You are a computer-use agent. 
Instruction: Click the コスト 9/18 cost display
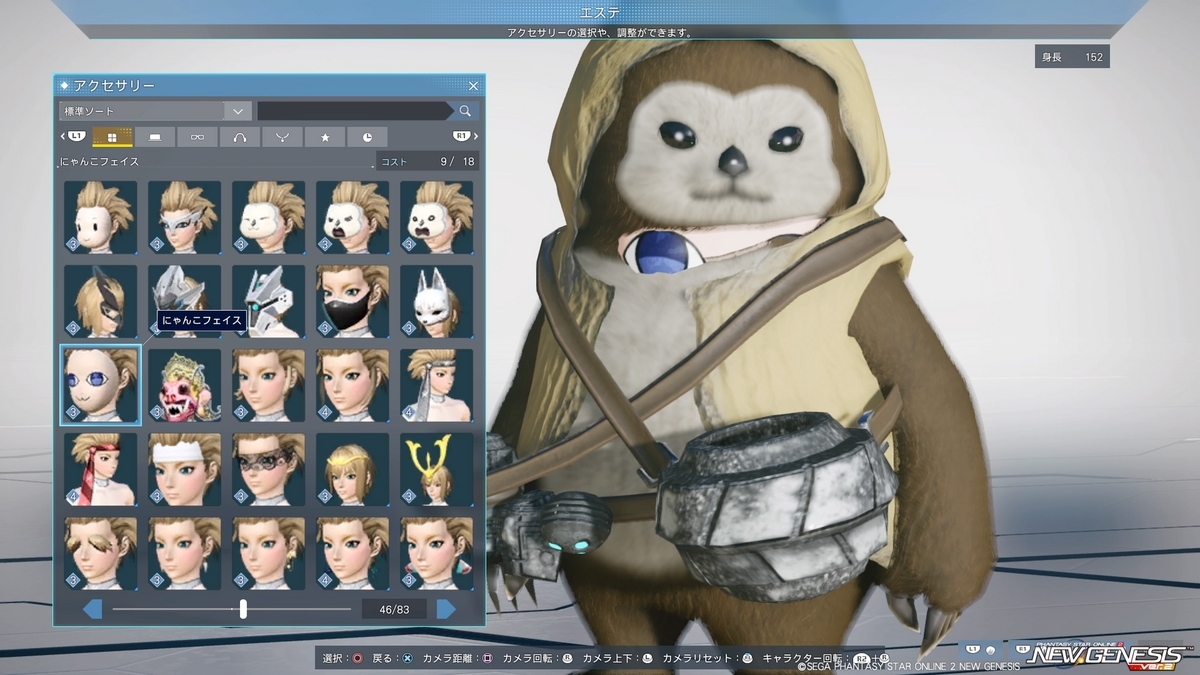[427, 161]
